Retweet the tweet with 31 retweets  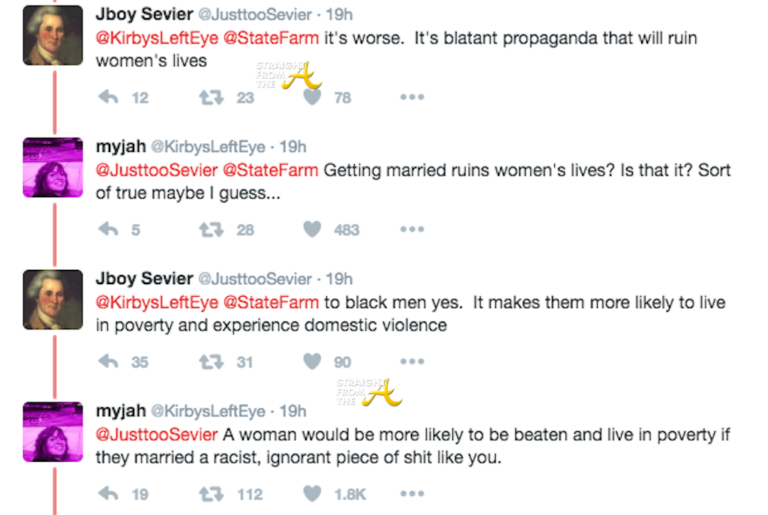(211, 362)
